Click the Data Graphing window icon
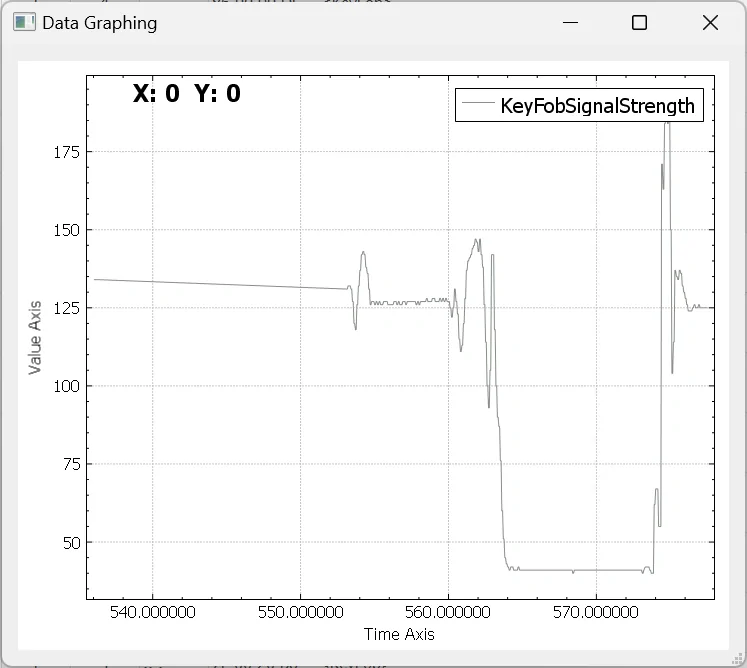The image size is (747, 668). (x=24, y=22)
